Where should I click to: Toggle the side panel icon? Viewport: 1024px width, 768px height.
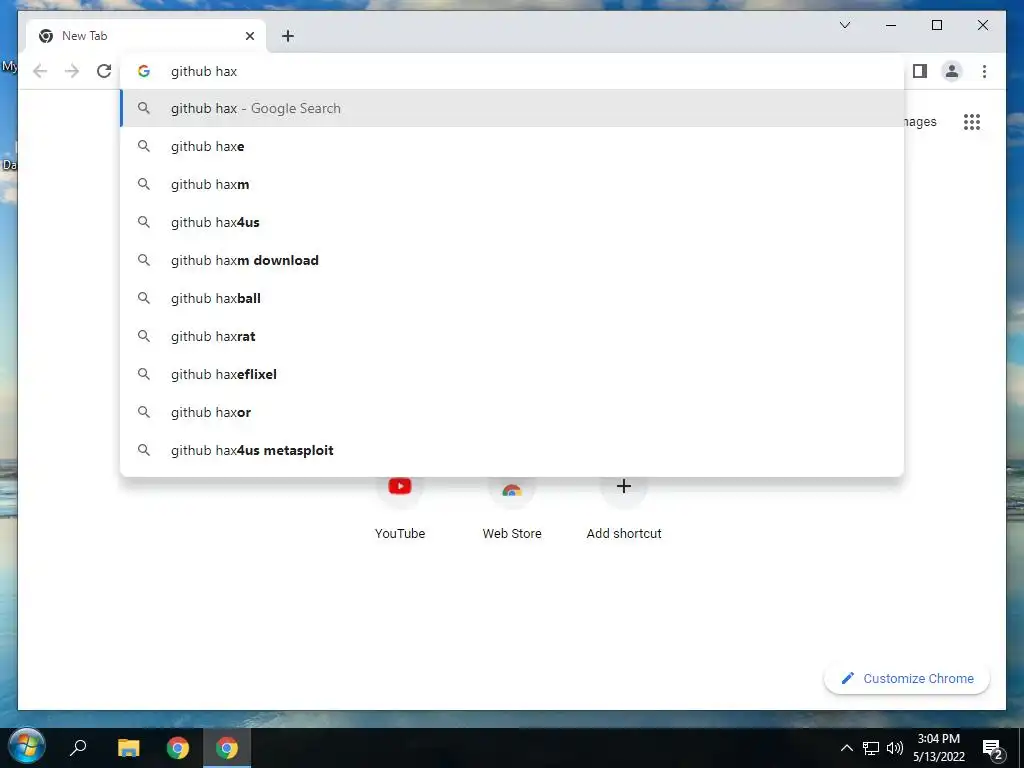coord(920,71)
